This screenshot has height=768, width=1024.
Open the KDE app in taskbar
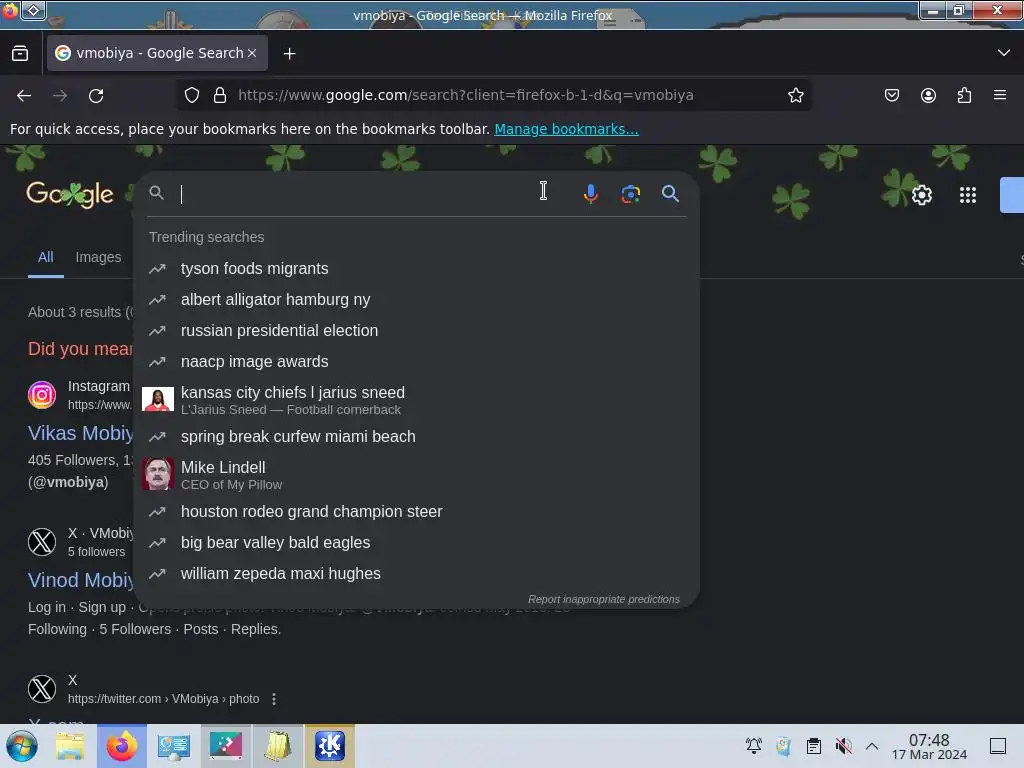pos(330,746)
